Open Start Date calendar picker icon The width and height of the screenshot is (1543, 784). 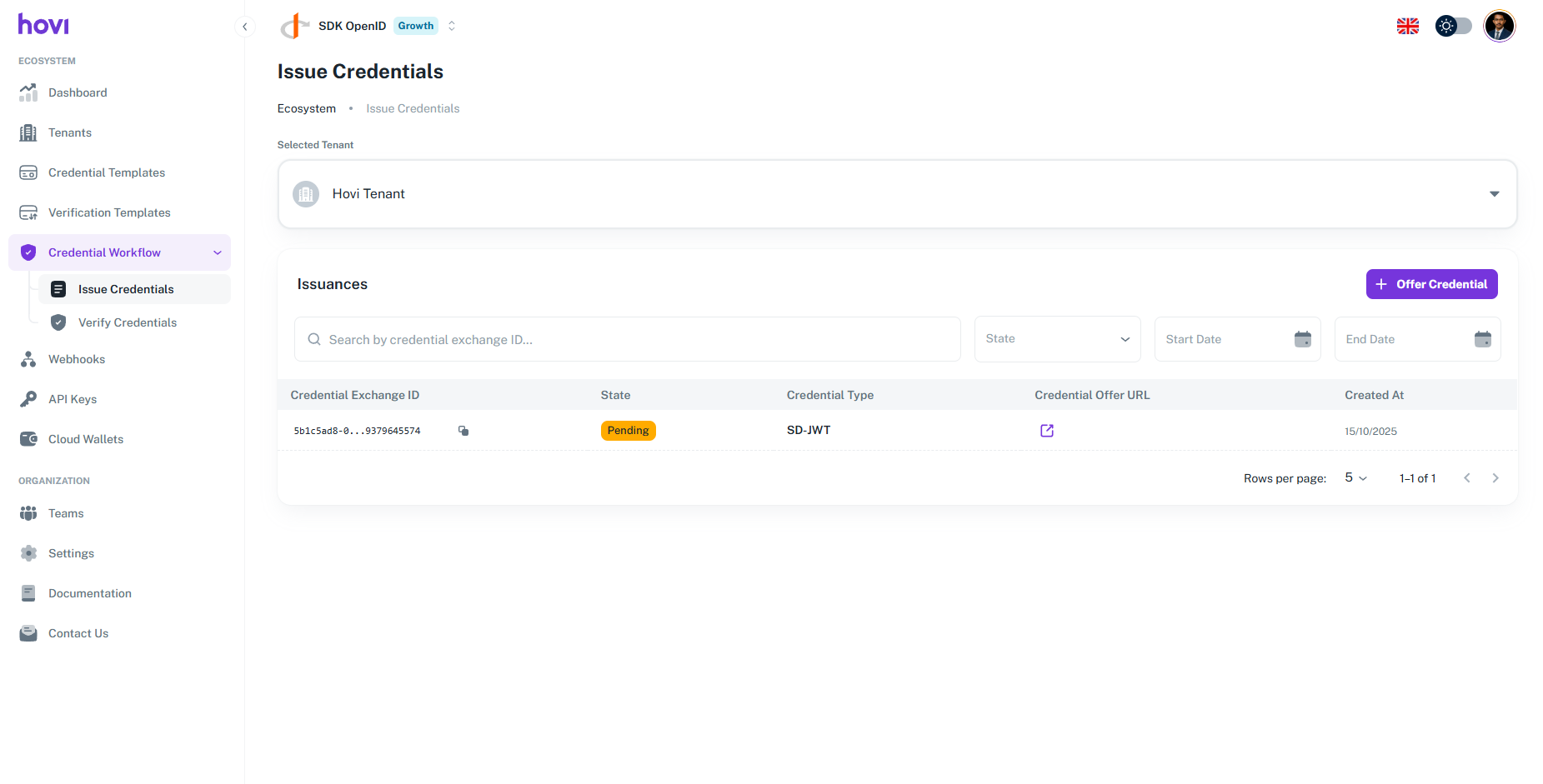pyautogui.click(x=1302, y=339)
